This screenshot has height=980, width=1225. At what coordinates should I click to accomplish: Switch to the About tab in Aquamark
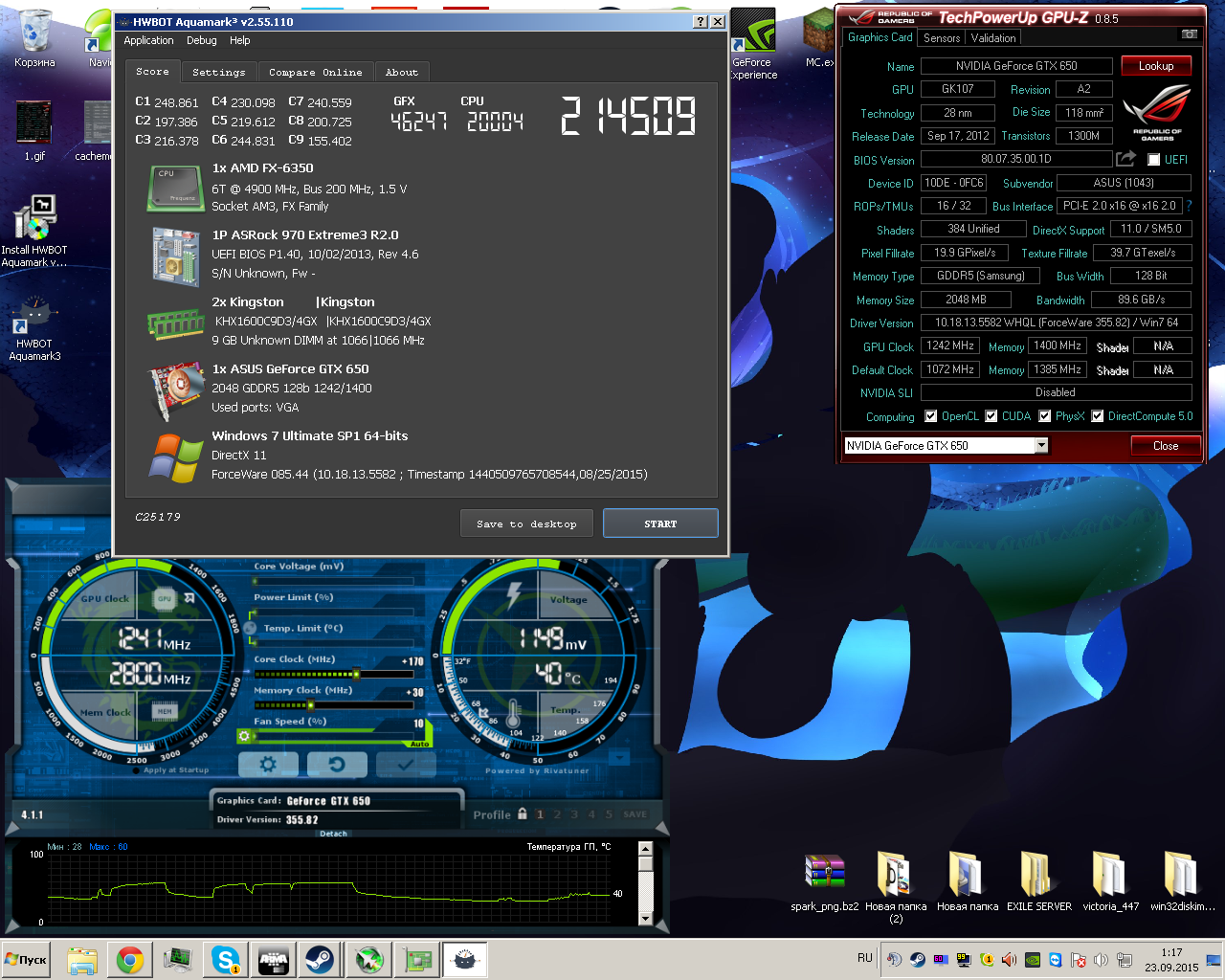pos(401,73)
